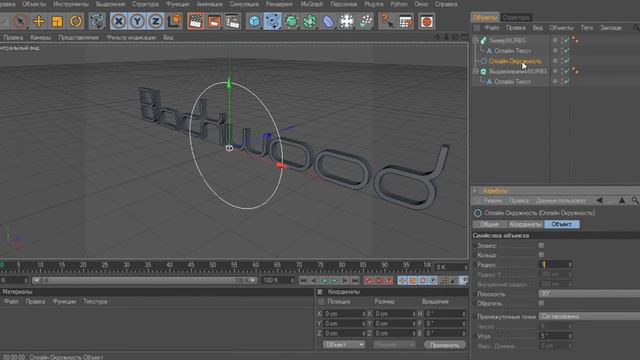Screen dimensions: 640x360
Task: Activate the Scale tool in toolbar
Action: [x=57, y=21]
